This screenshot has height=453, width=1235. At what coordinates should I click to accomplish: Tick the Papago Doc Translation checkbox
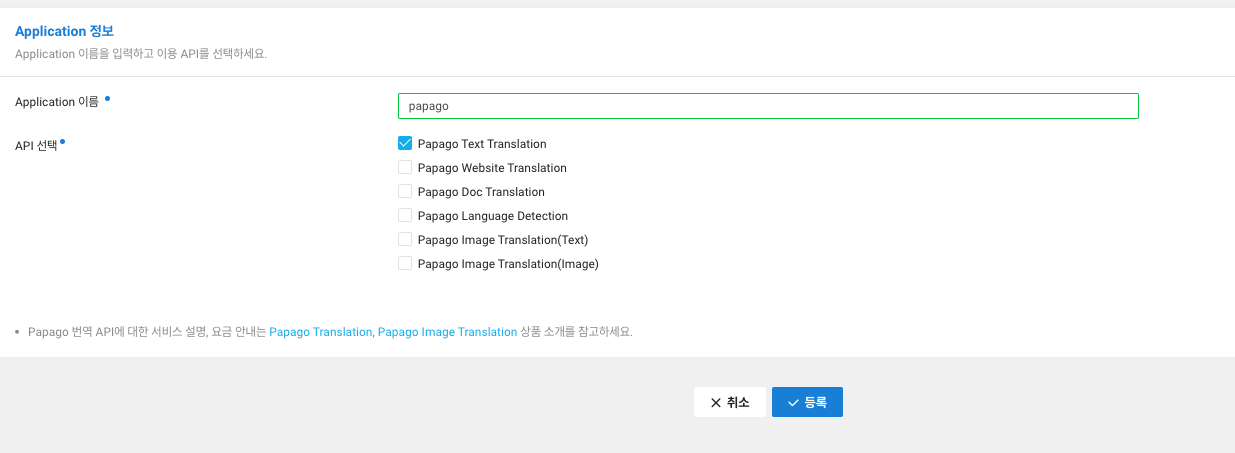(405, 191)
